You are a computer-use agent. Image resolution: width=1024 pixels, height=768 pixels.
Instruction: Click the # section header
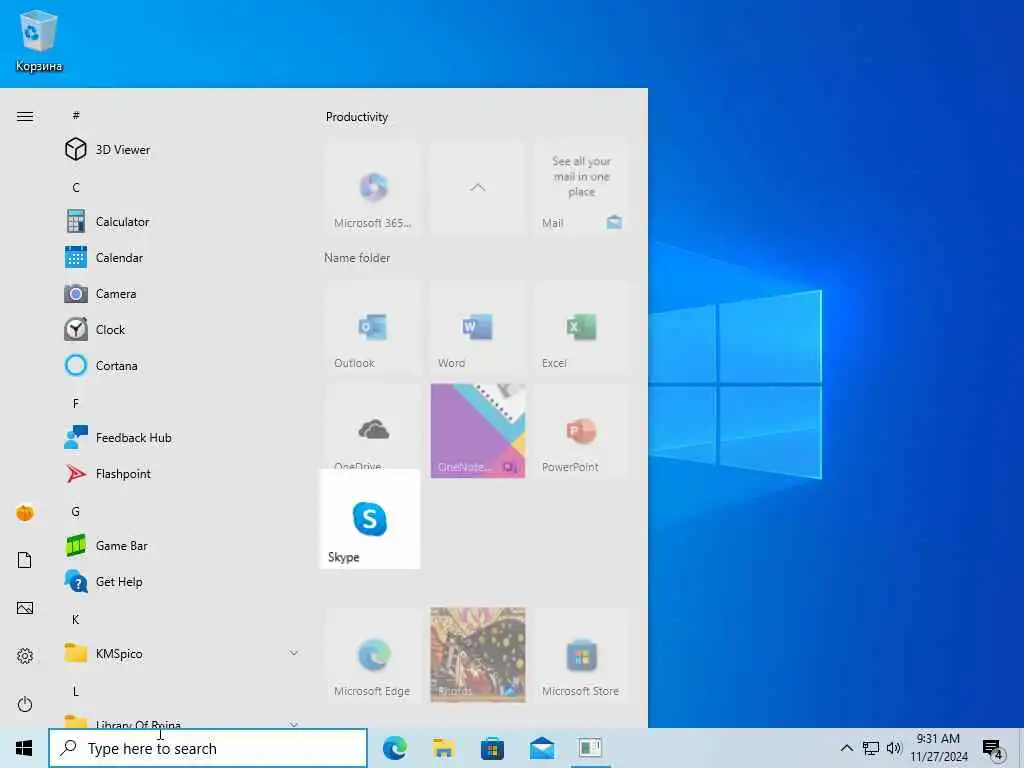click(76, 115)
